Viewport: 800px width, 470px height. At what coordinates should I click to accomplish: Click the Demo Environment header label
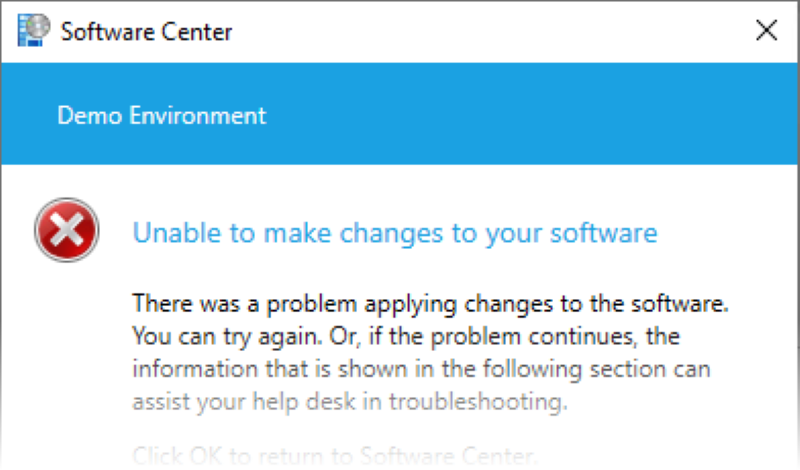click(x=161, y=115)
